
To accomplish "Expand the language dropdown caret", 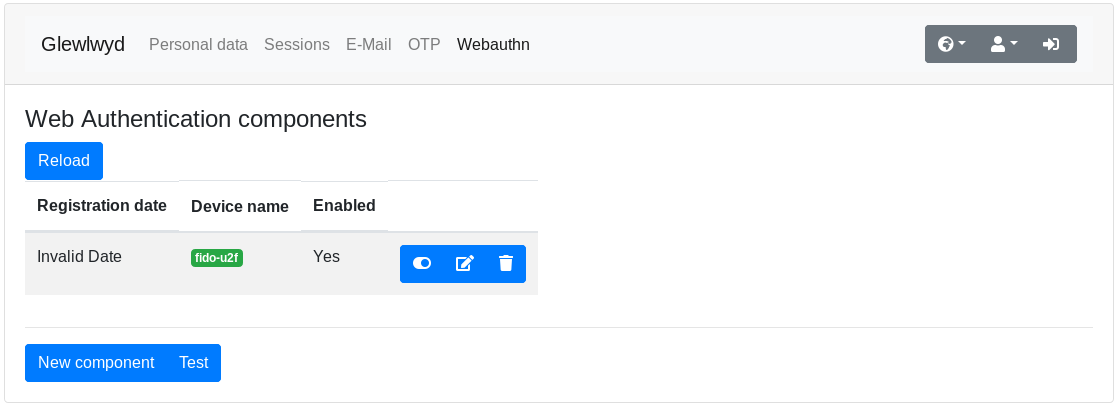I will pos(962,43).
